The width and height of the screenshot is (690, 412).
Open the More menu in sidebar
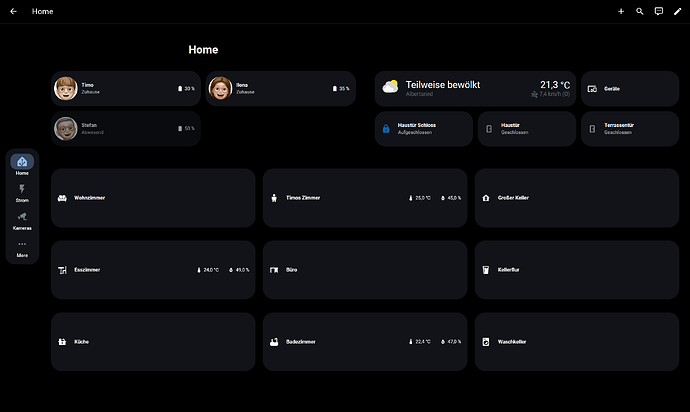click(22, 249)
